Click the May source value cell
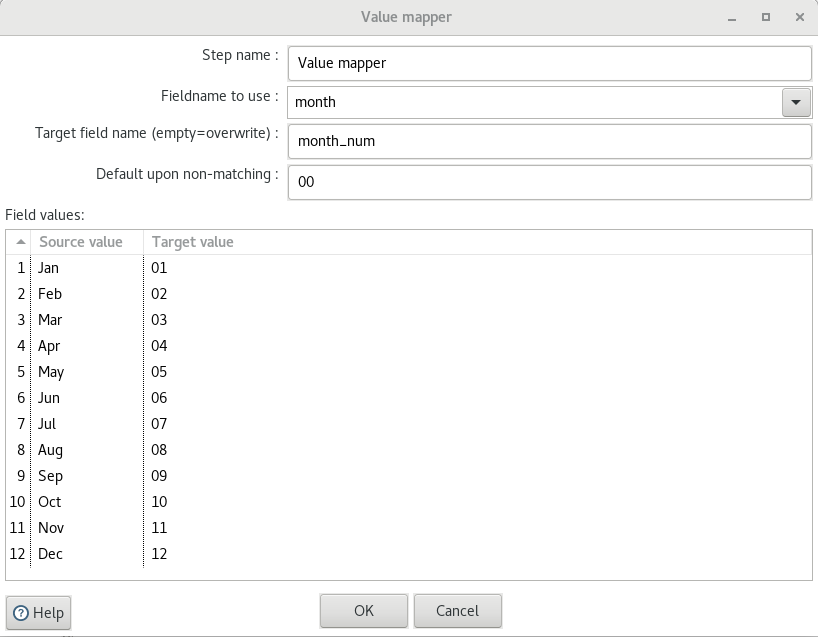The image size is (818, 637). 87,371
